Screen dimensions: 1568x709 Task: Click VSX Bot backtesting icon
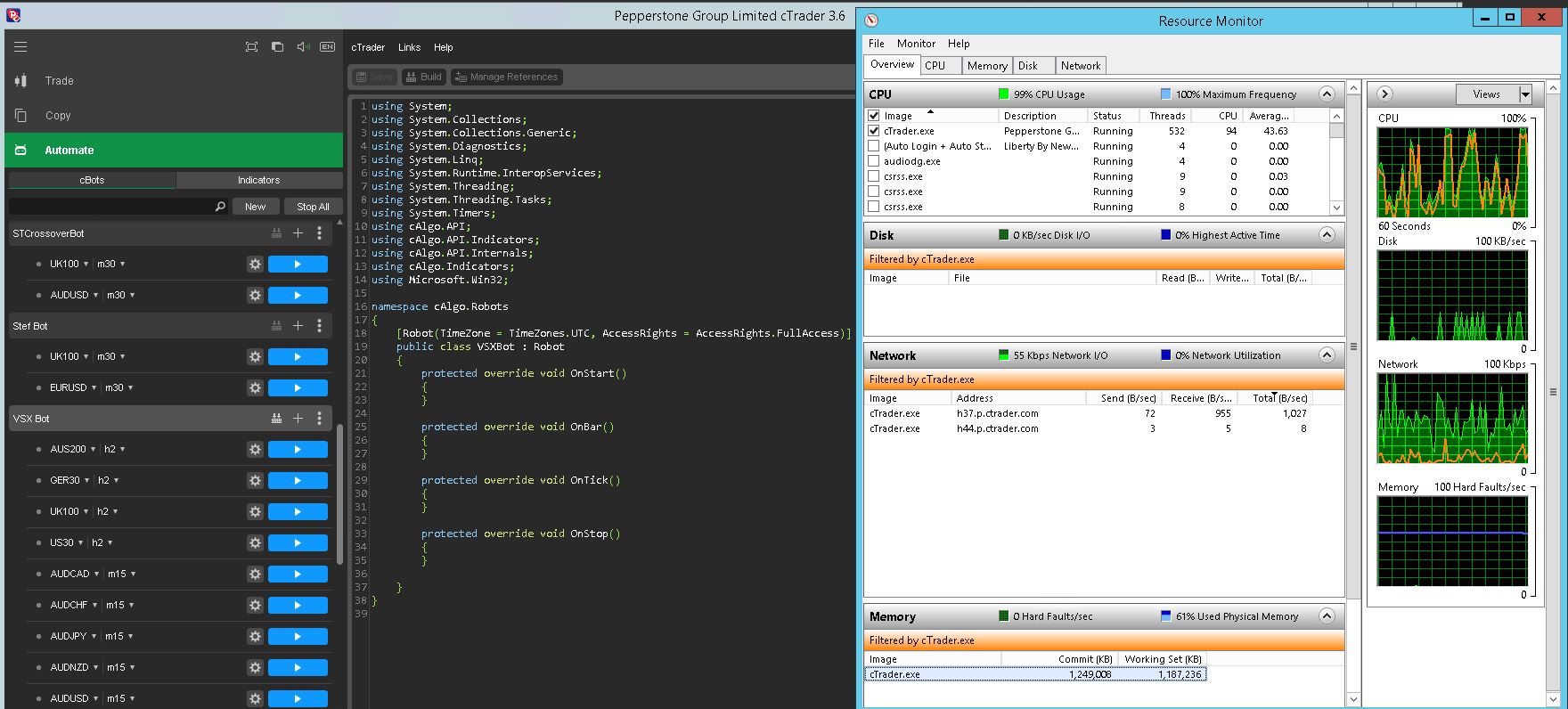276,419
